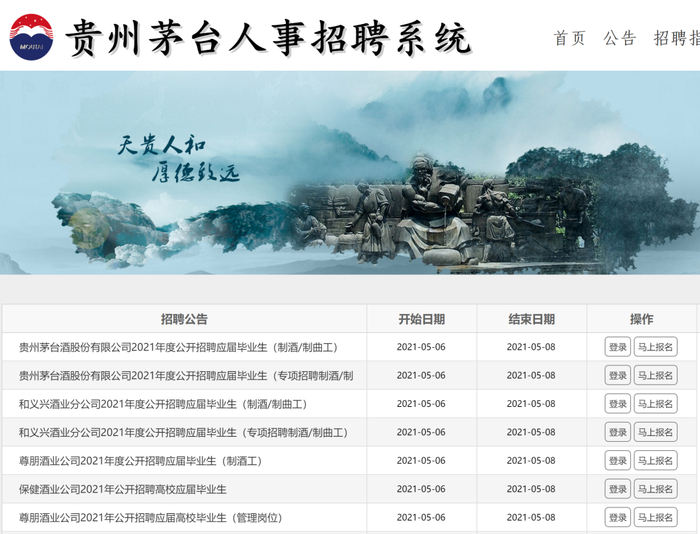Open the 首页 menu item

pyautogui.click(x=570, y=38)
